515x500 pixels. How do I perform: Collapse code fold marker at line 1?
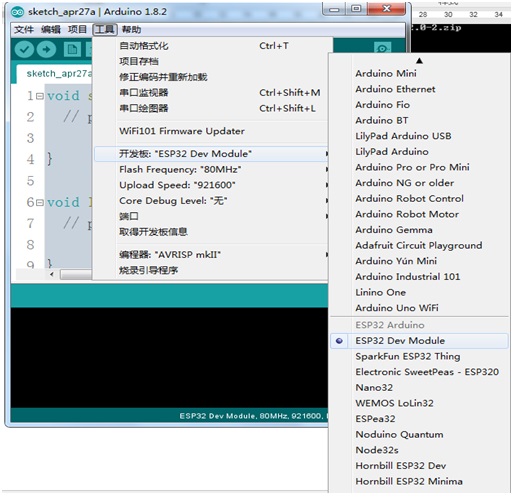pos(40,96)
